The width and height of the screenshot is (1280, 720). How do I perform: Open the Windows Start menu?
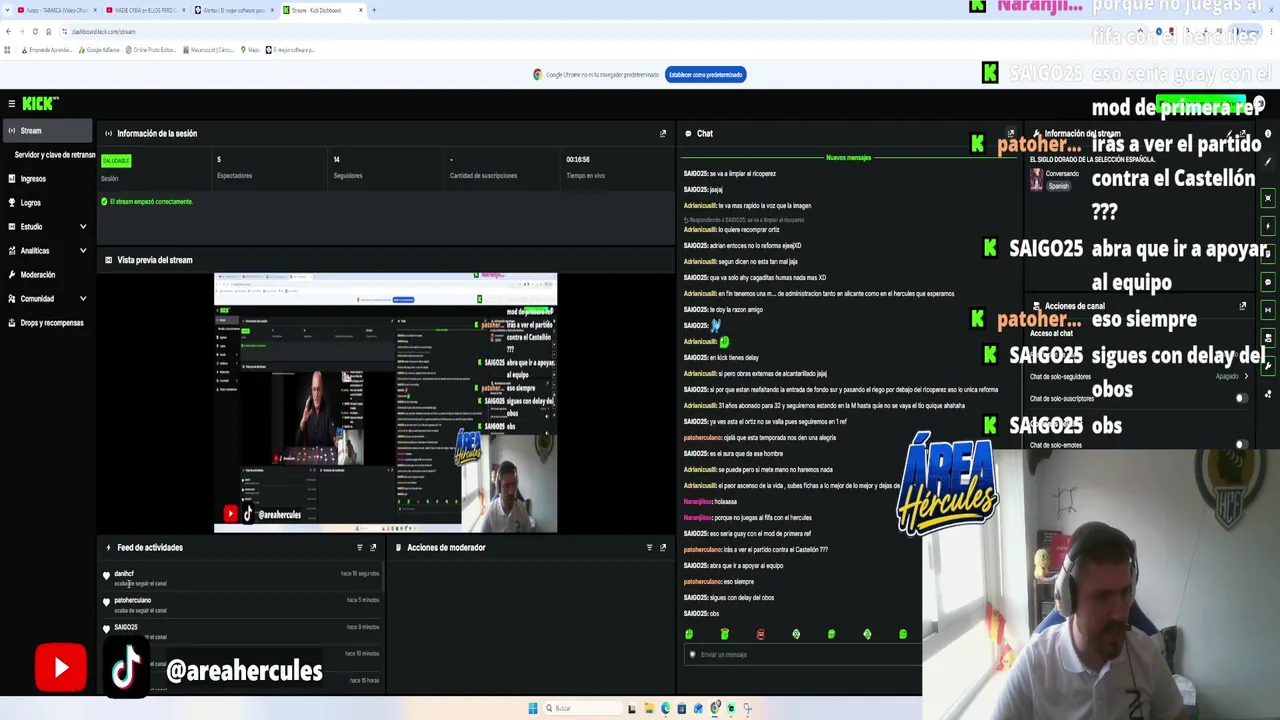pyautogui.click(x=533, y=708)
